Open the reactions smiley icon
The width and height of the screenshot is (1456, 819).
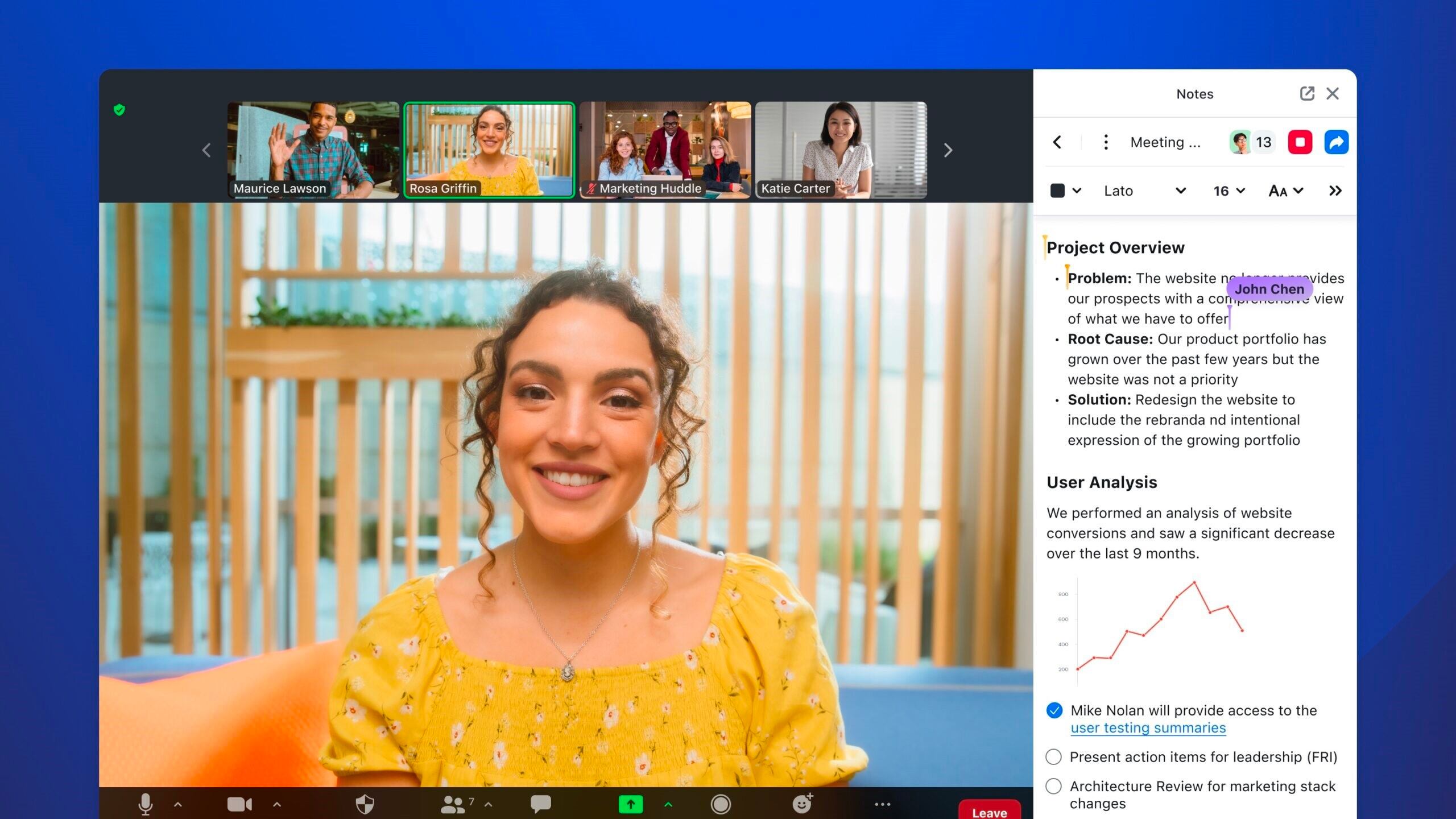(x=802, y=804)
